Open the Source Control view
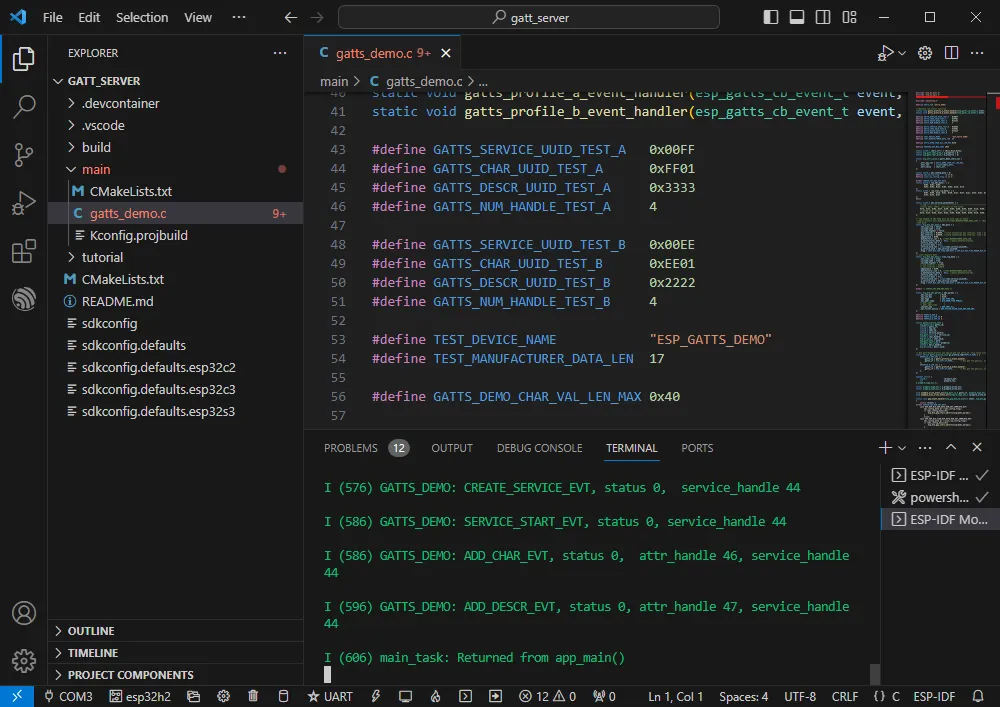The image size is (1000, 707). 24,154
